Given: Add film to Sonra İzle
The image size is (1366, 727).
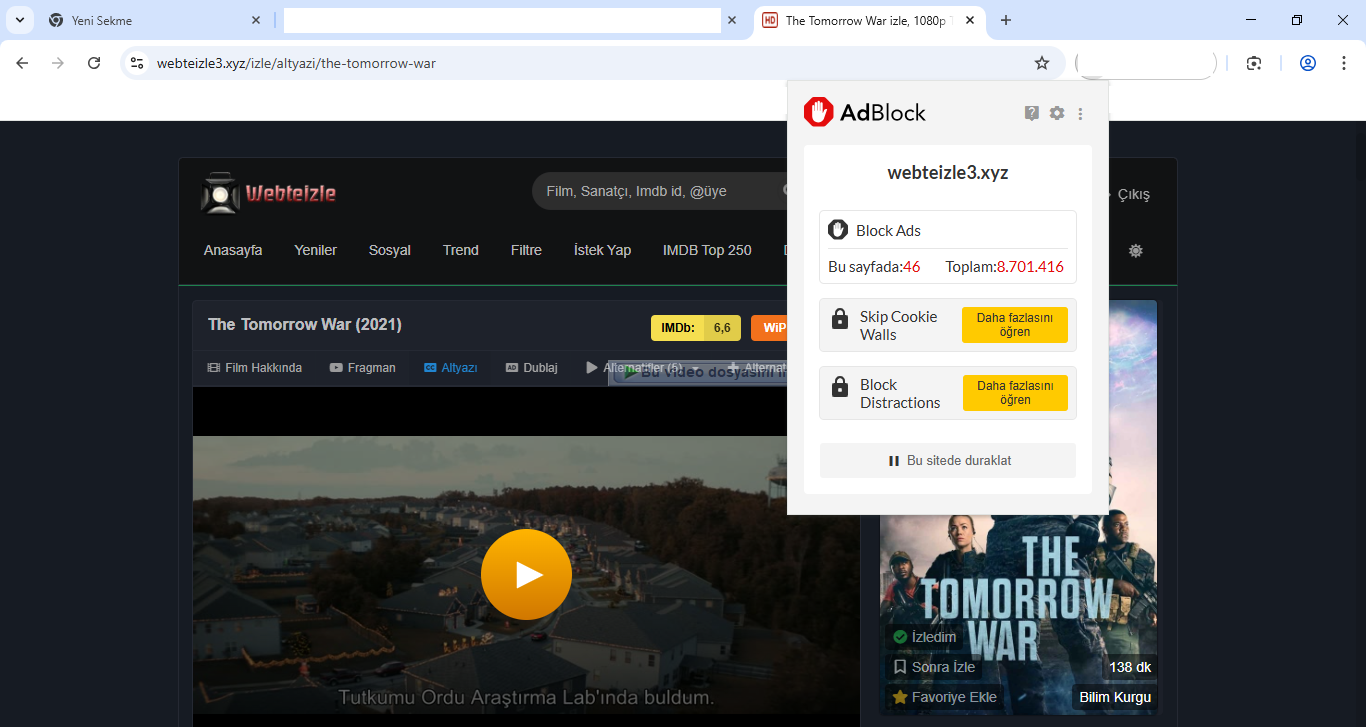Looking at the screenshot, I should (934, 667).
